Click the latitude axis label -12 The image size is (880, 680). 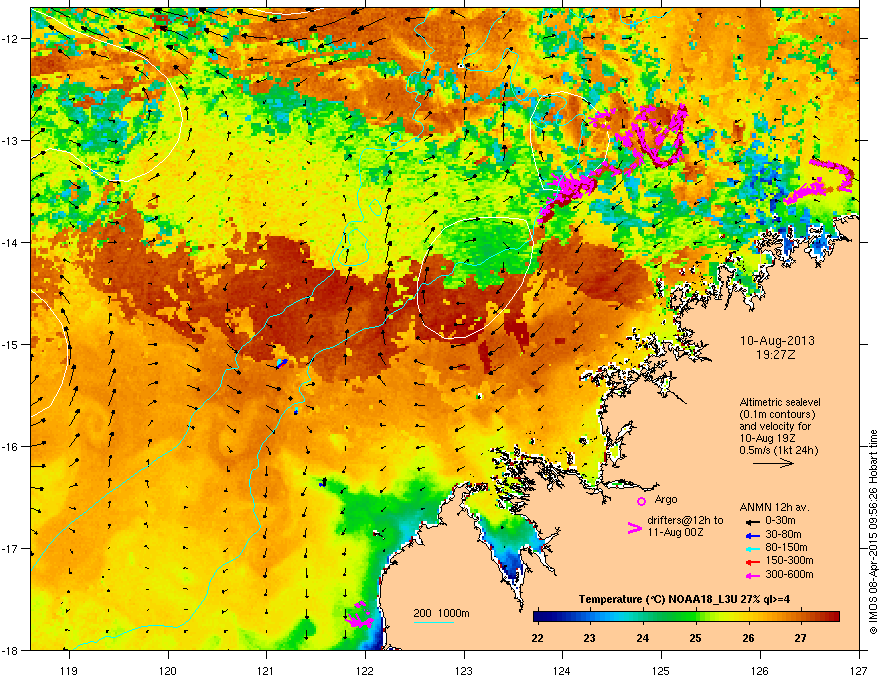(x=10, y=38)
